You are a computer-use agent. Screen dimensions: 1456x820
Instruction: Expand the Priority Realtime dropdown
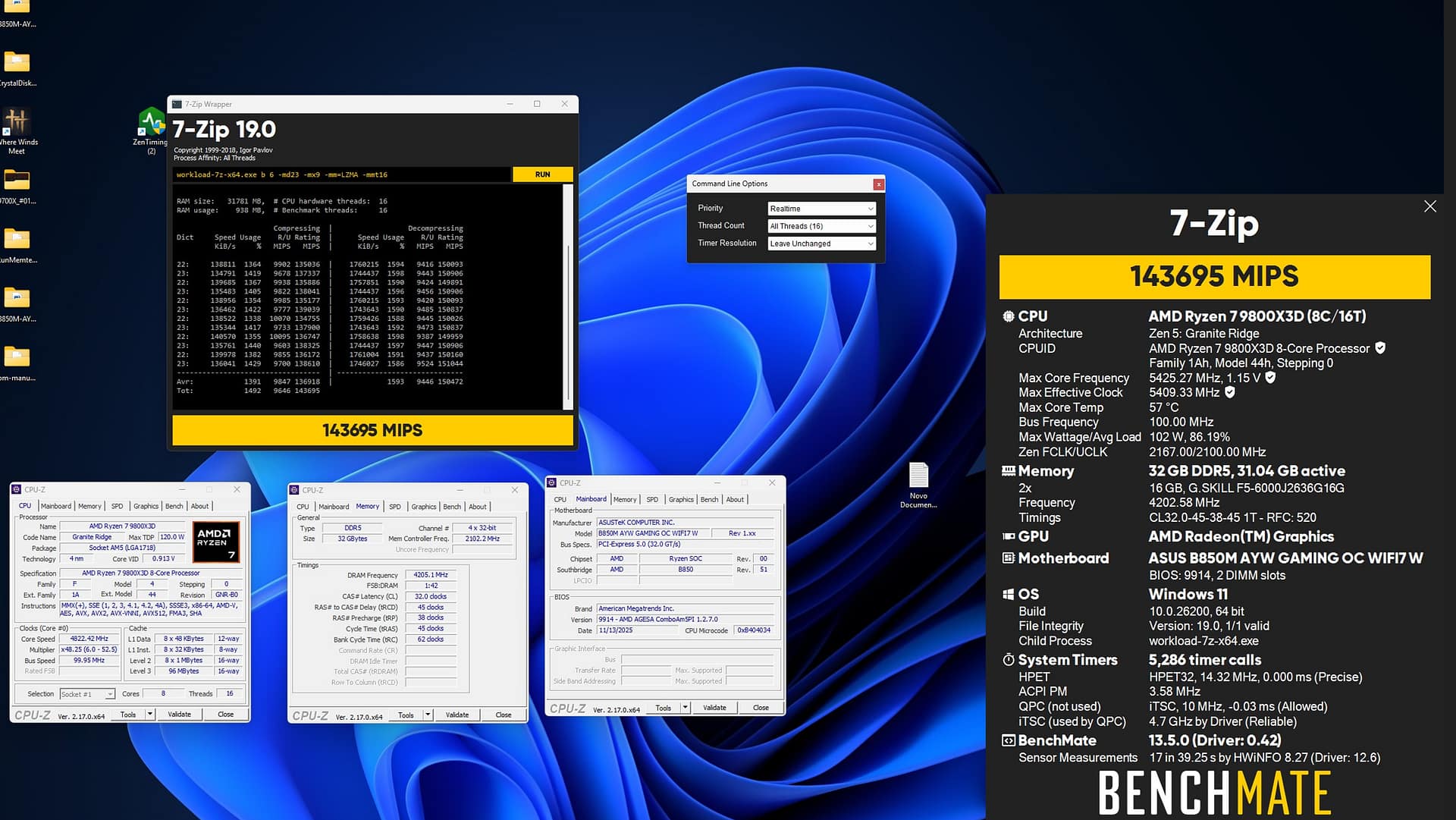[822, 209]
